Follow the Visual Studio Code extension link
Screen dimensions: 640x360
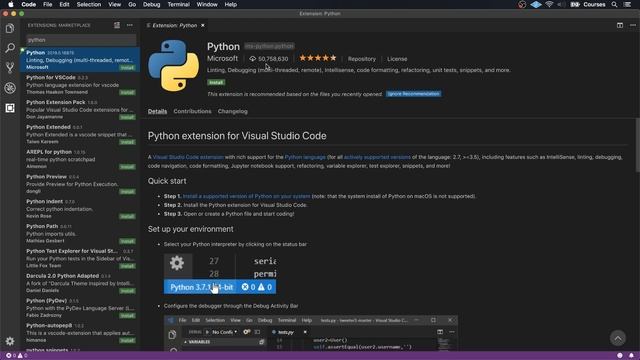coord(188,157)
